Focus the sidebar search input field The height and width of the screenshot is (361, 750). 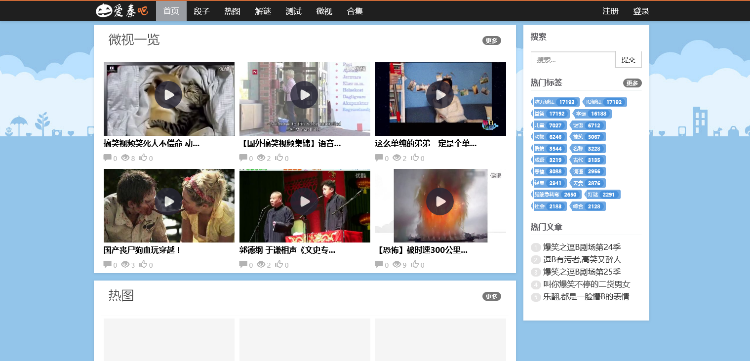point(573,60)
